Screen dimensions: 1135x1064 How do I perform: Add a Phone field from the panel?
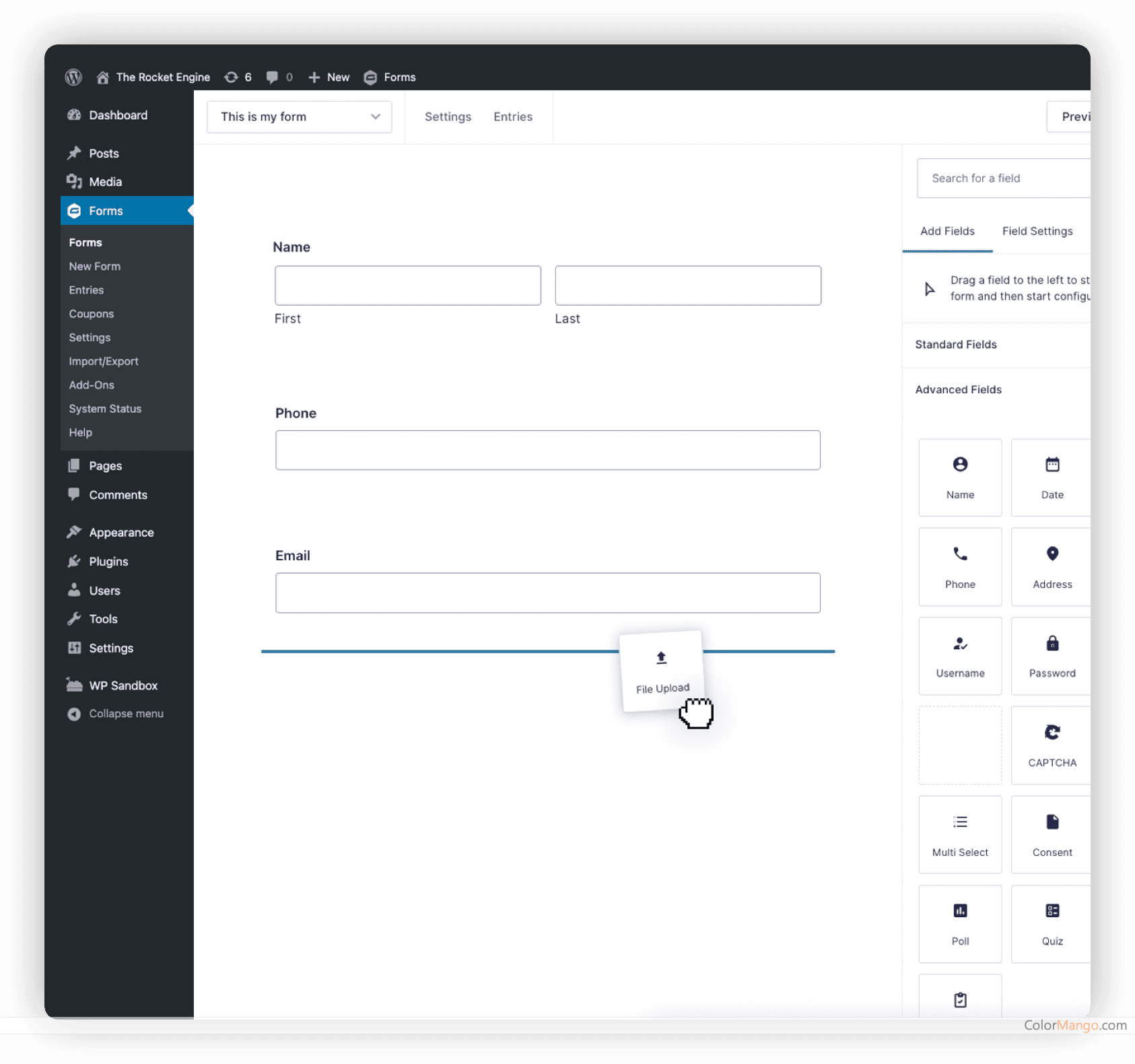(960, 566)
